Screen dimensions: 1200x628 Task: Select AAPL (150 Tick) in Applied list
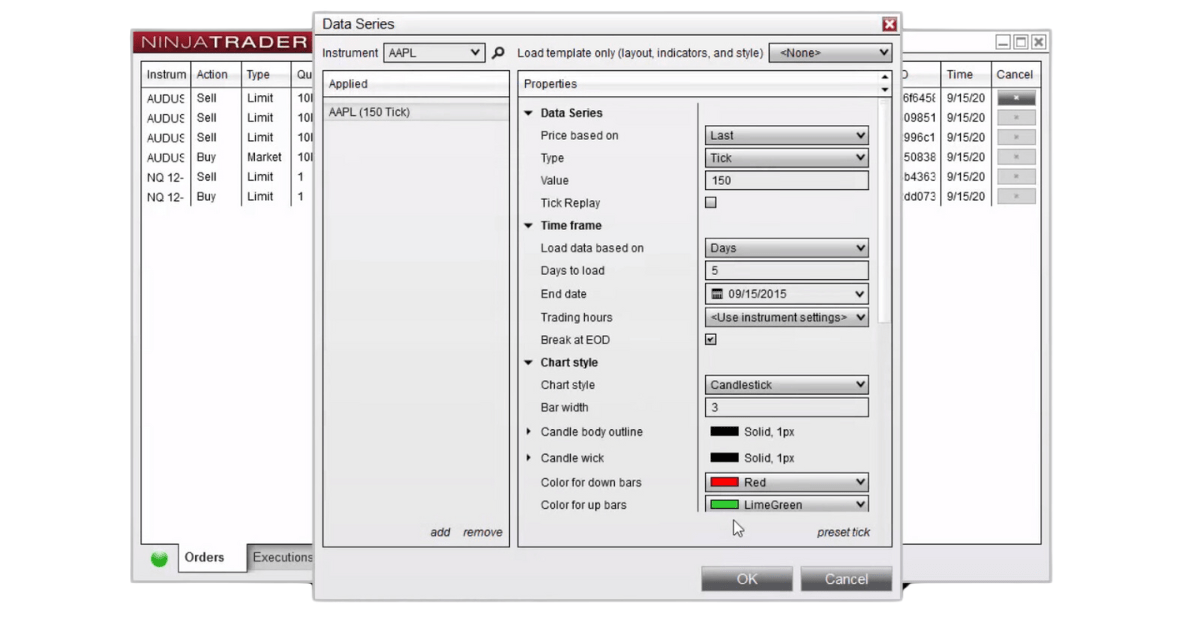[416, 112]
